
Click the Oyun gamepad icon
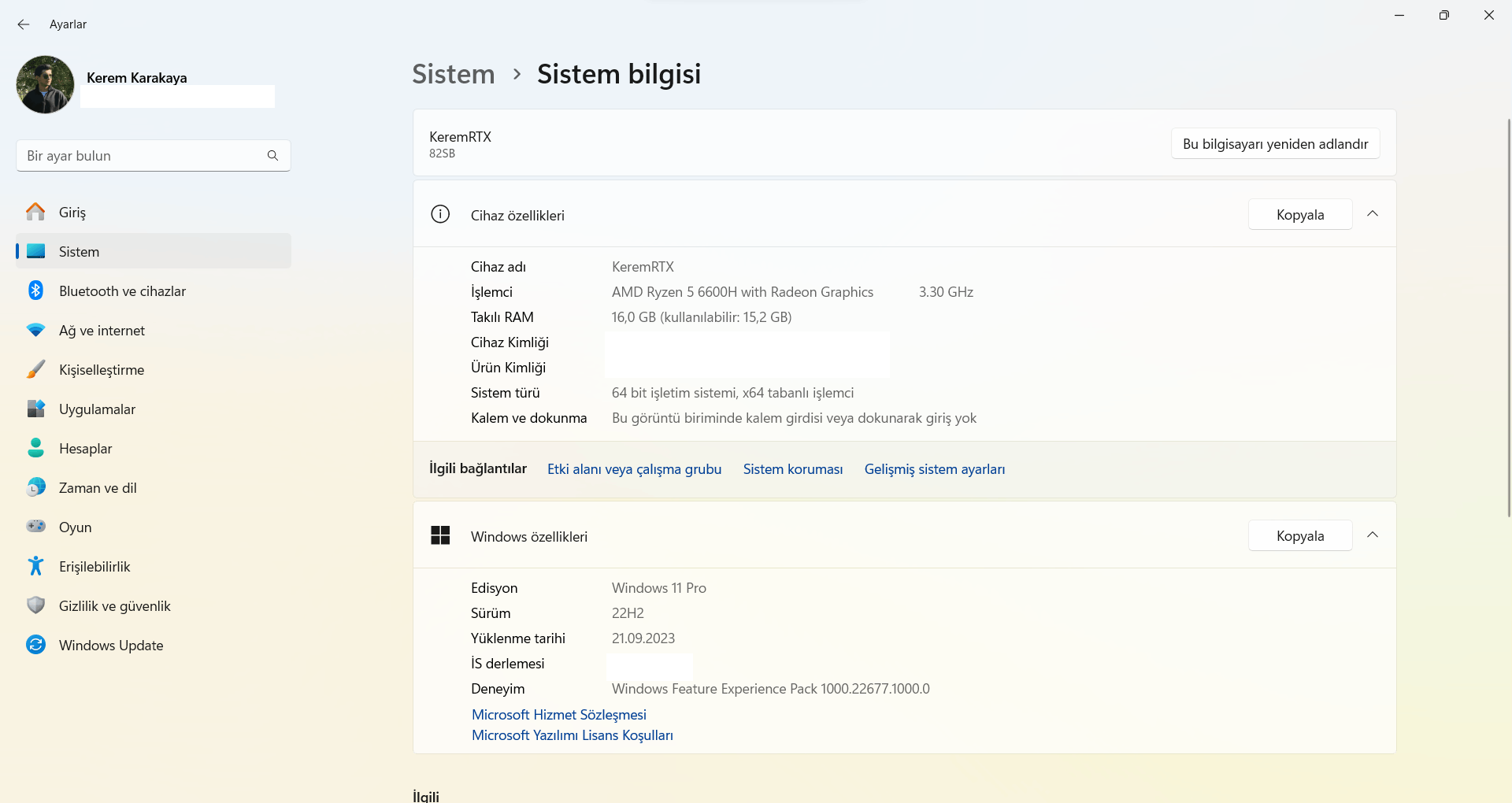click(35, 526)
